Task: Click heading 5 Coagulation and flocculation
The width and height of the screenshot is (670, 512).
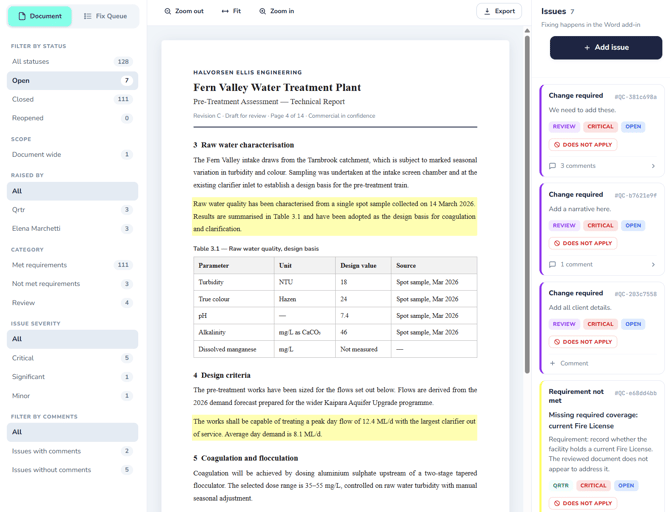Action: (246, 458)
